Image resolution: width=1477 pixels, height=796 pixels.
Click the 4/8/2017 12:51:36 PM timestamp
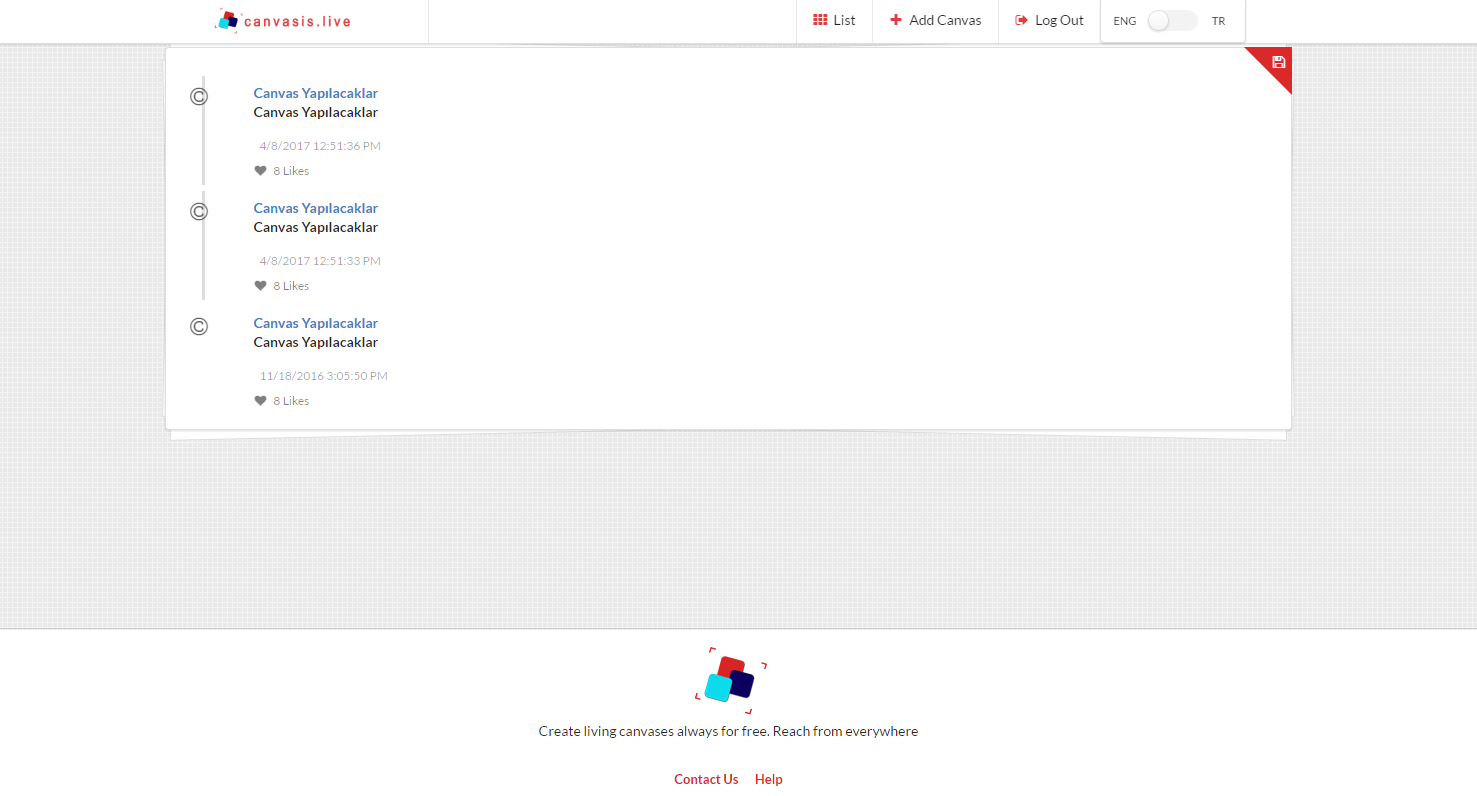320,145
